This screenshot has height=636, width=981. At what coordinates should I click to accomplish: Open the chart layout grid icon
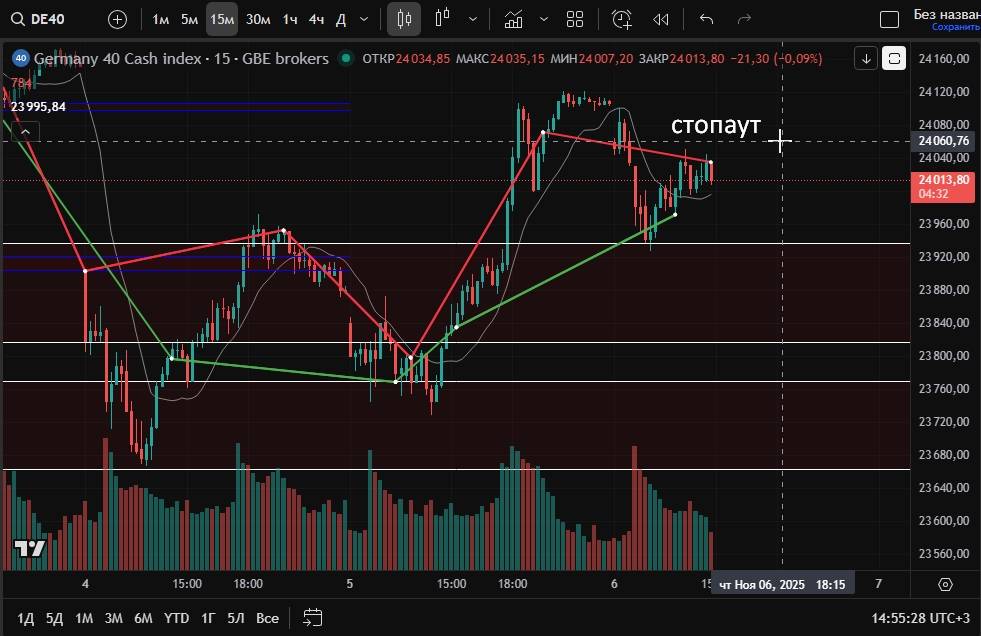[x=575, y=19]
